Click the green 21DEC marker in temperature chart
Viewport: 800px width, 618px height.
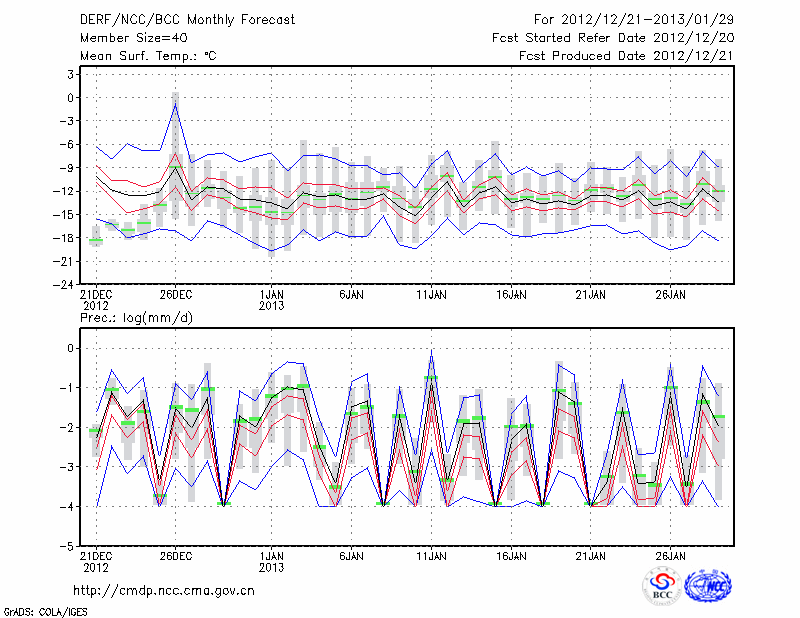tap(96, 240)
